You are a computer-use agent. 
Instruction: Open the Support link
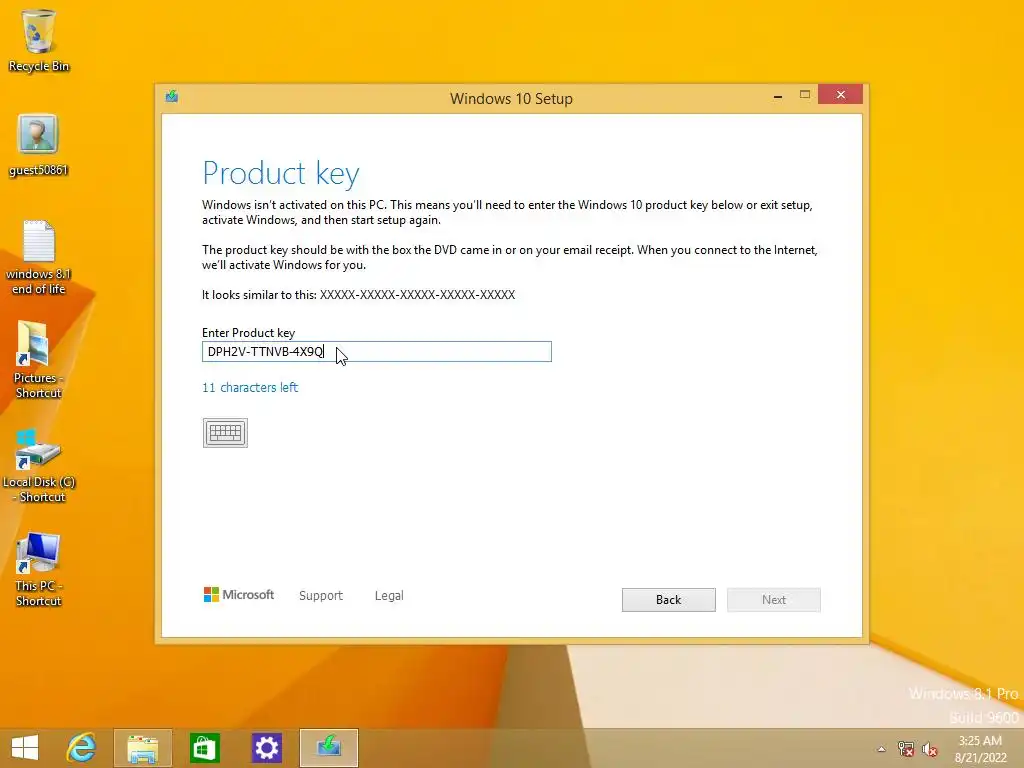click(321, 596)
